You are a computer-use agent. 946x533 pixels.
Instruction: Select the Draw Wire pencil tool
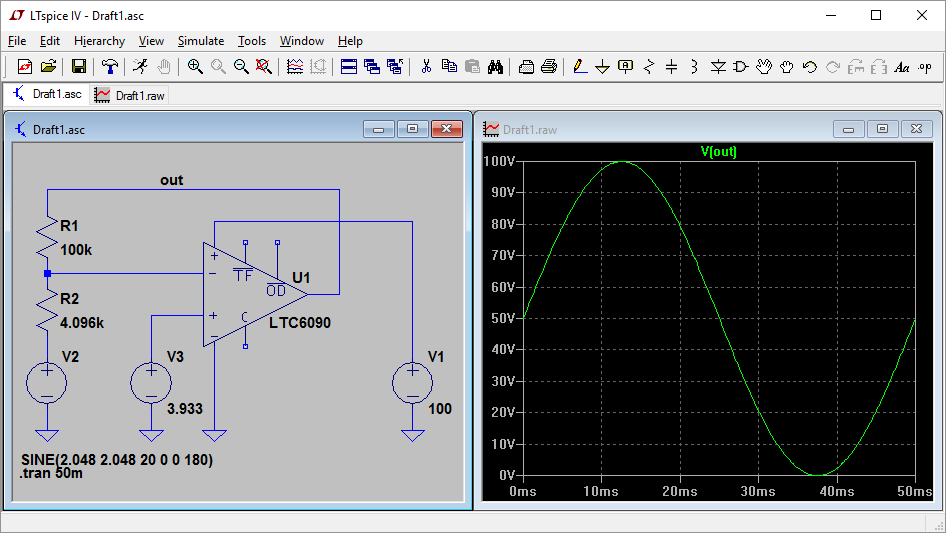tap(580, 66)
